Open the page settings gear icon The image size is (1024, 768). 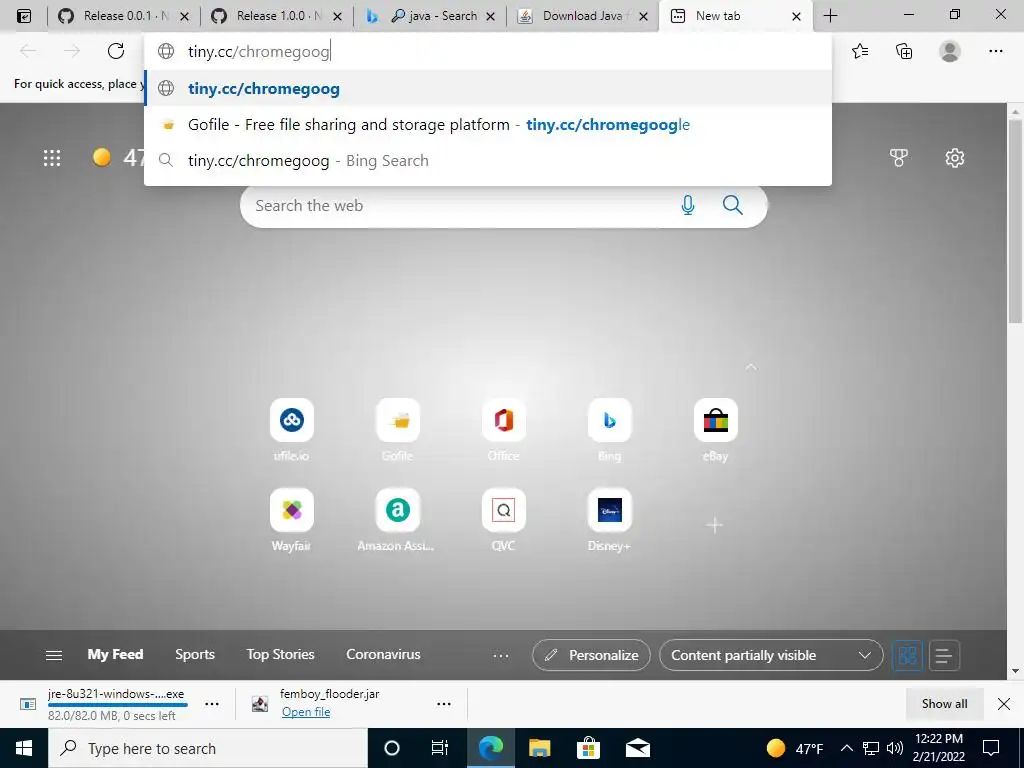click(955, 157)
